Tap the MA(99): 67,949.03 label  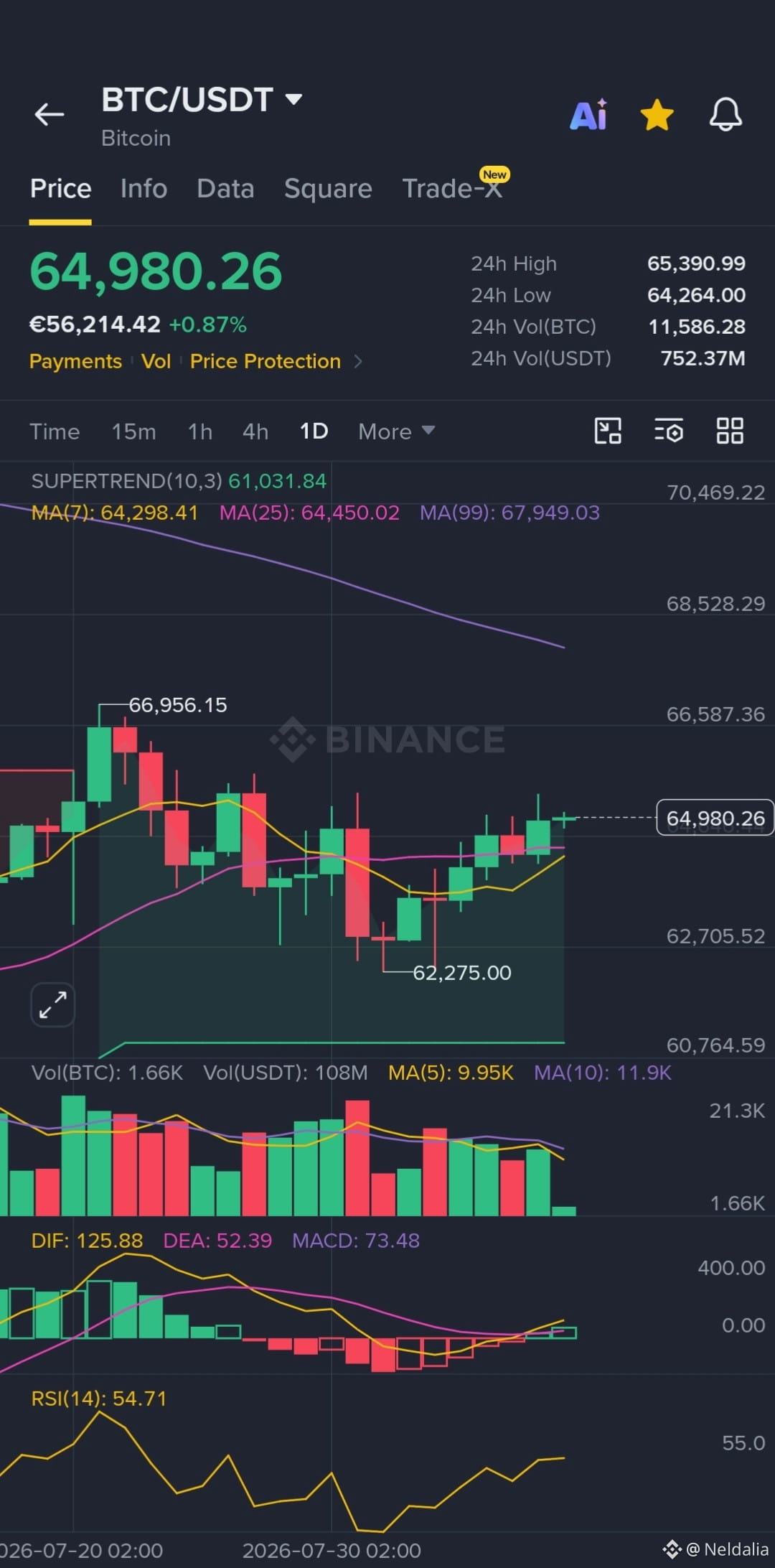(x=509, y=513)
